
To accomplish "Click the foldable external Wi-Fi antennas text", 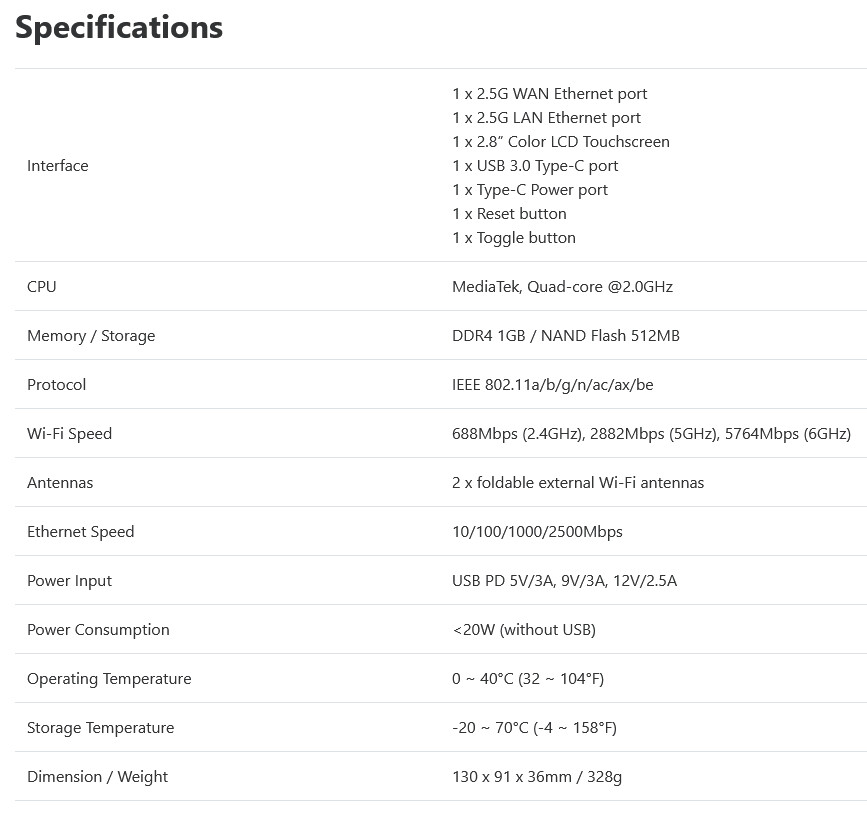I will click(x=591, y=483).
